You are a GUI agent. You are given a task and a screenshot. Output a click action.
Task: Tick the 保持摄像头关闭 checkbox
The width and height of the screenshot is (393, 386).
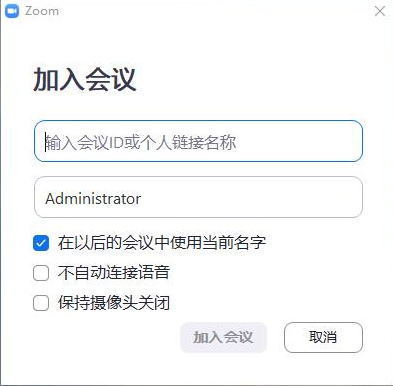pos(41,303)
